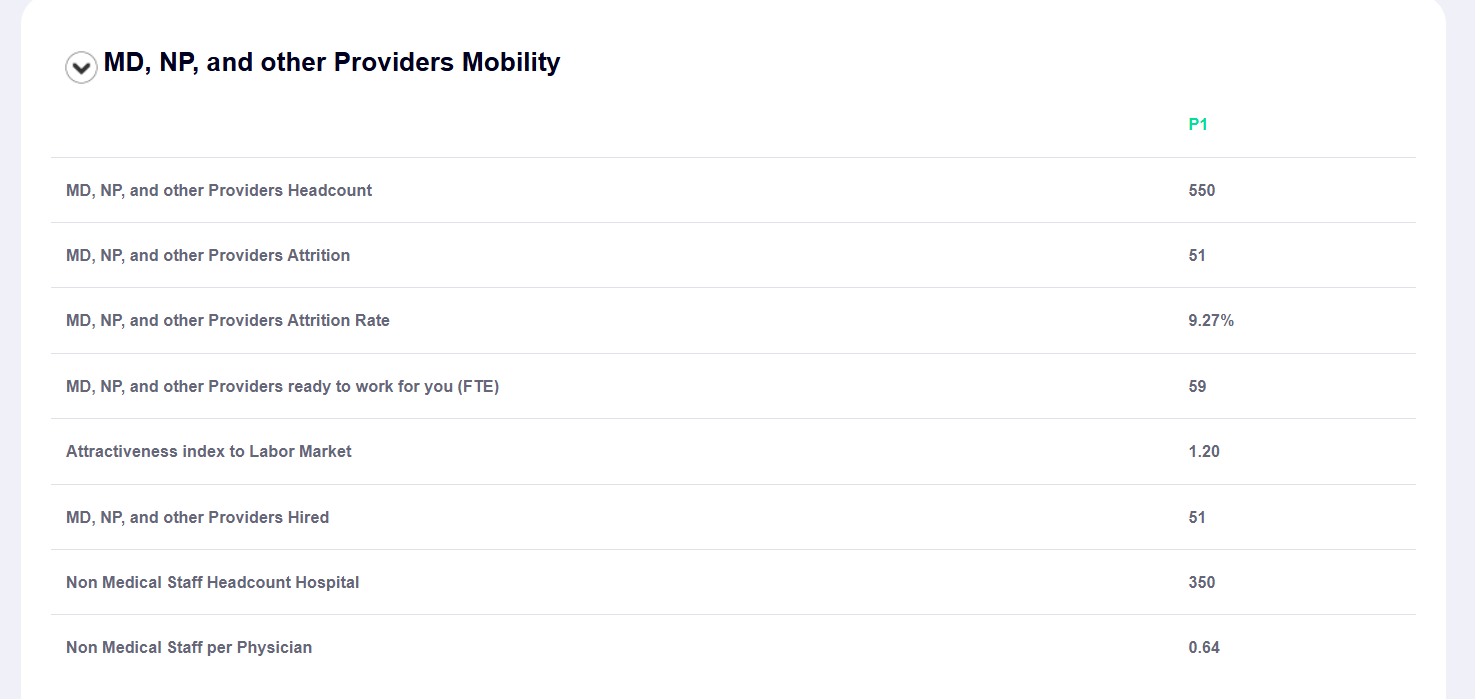
Task: Click the headcount value 550 in column P1
Action: 1202,190
